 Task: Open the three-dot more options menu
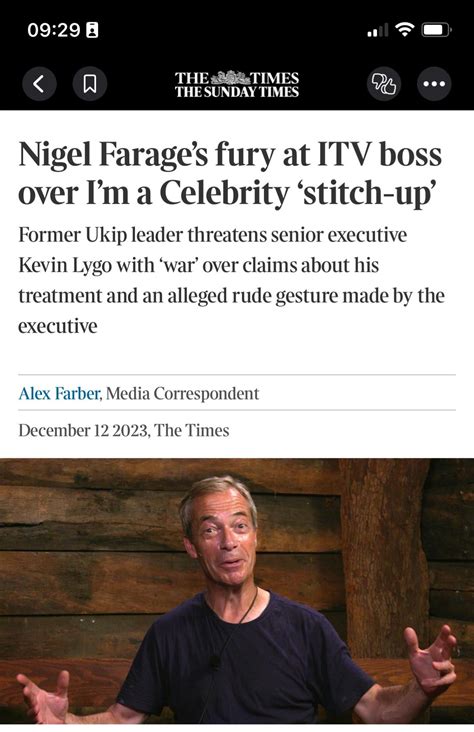434,84
